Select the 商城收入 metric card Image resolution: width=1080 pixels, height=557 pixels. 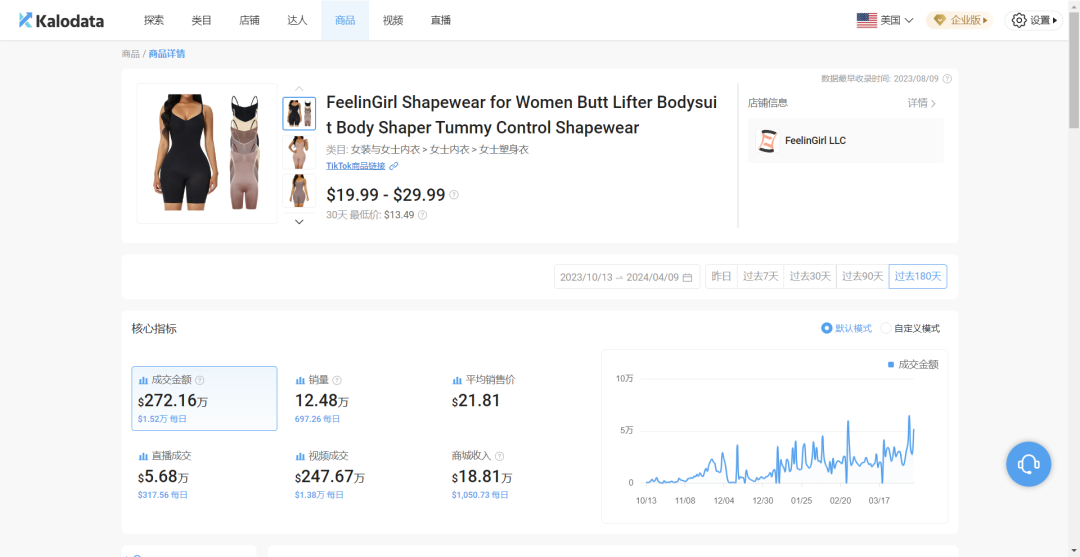(x=519, y=474)
